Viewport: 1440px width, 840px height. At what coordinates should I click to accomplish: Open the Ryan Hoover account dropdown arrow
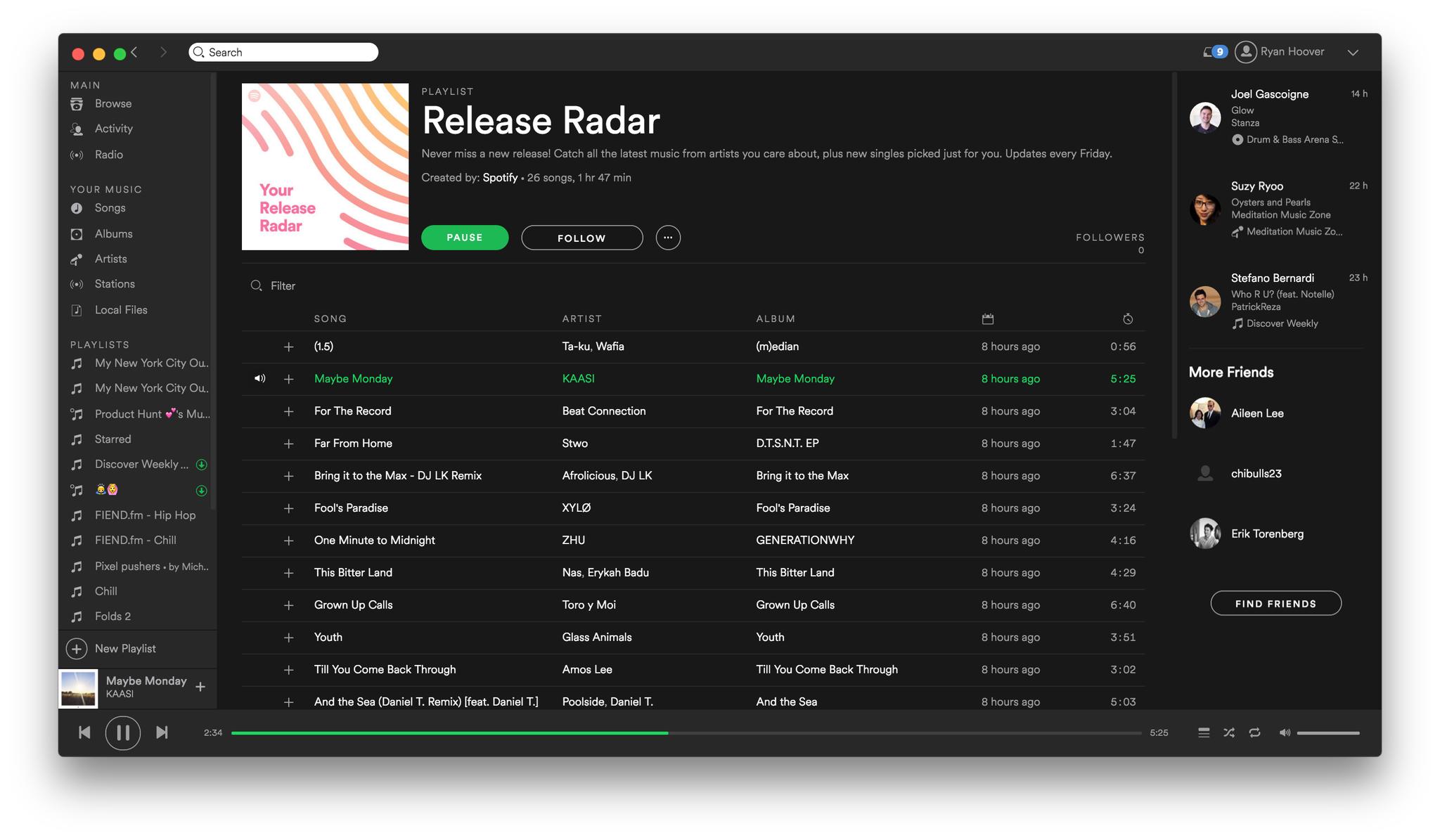click(1353, 53)
